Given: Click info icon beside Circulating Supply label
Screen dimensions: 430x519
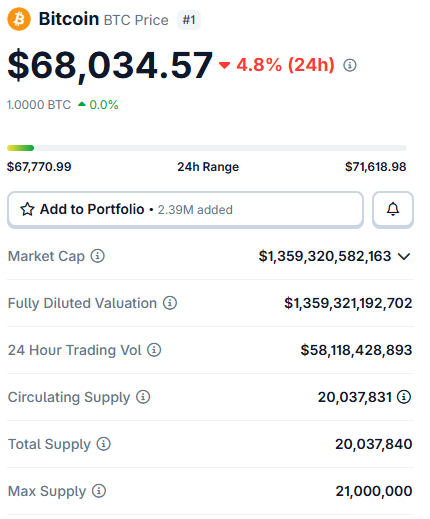Looking at the screenshot, I should pyautogui.click(x=143, y=397).
